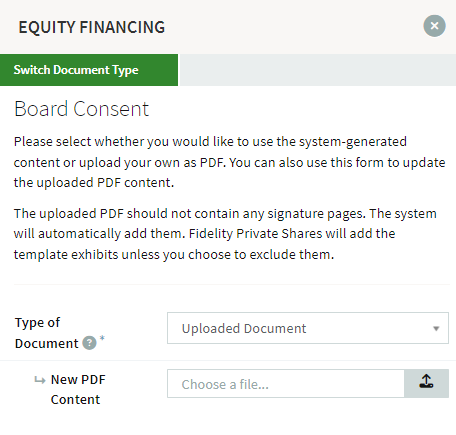This screenshot has height=435, width=456.
Task: Click the required asterisk next to help icon
Action: 102,338
